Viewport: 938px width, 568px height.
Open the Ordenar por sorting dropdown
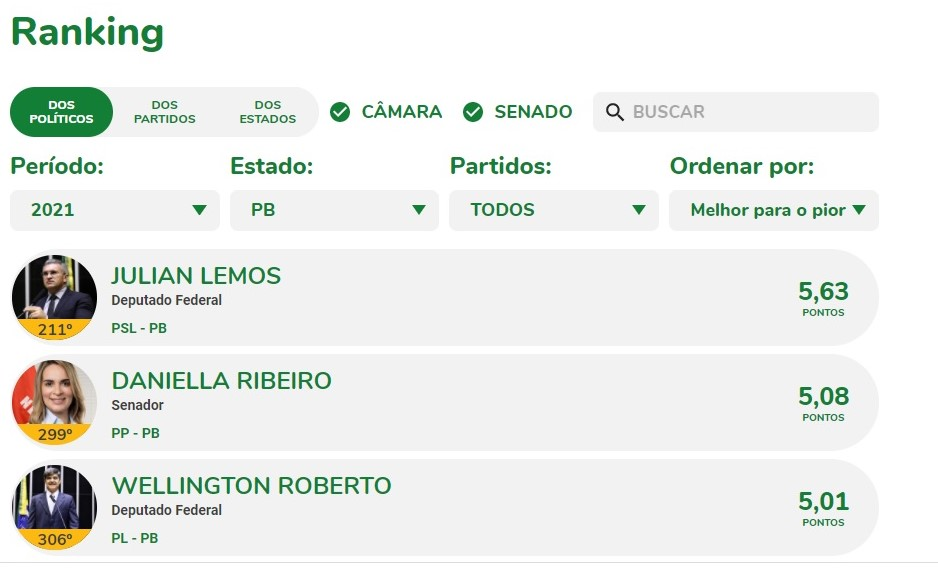(x=774, y=210)
